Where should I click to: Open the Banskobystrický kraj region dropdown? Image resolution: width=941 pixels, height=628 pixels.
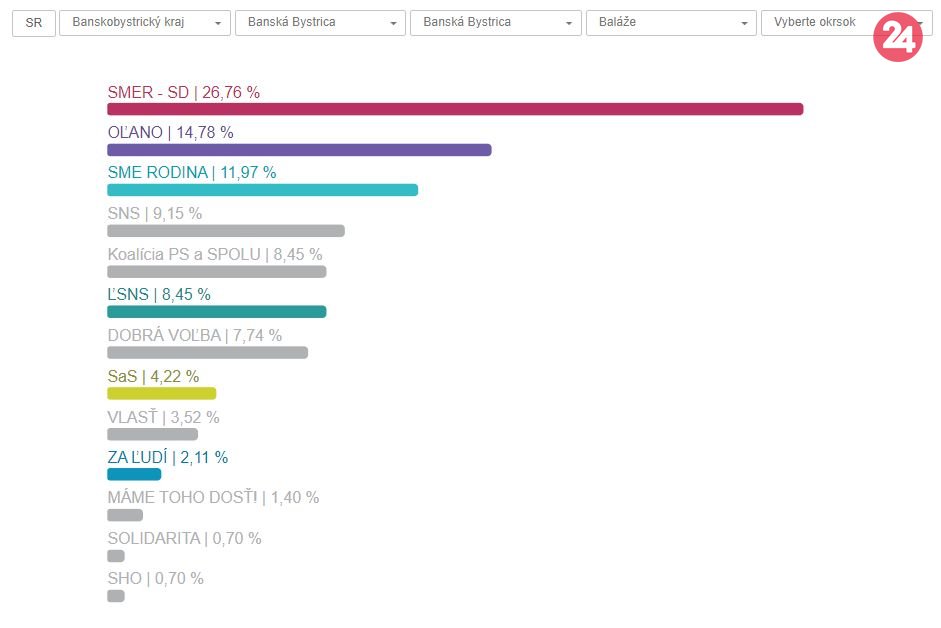[144, 22]
